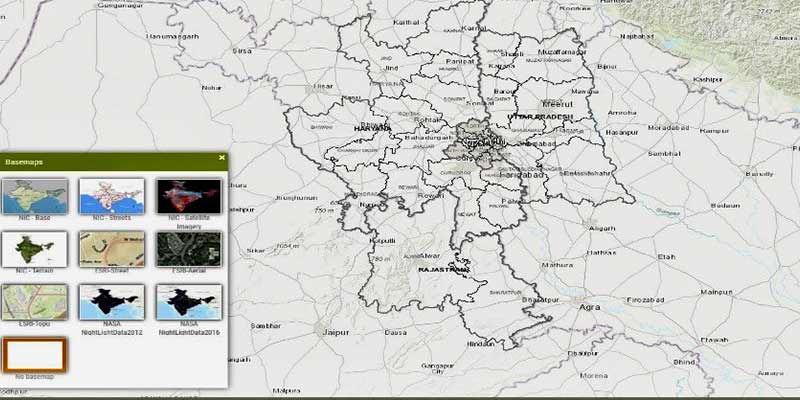Click the Meerut label on map
Viewport: 800px width, 400px height.
pyautogui.click(x=554, y=103)
